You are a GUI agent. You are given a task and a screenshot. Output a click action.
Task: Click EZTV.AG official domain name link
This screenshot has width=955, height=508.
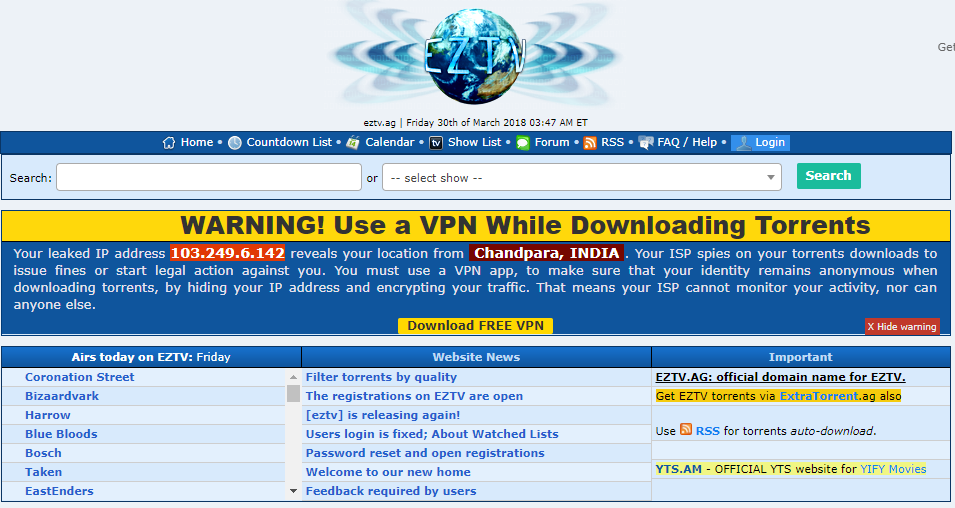point(780,377)
